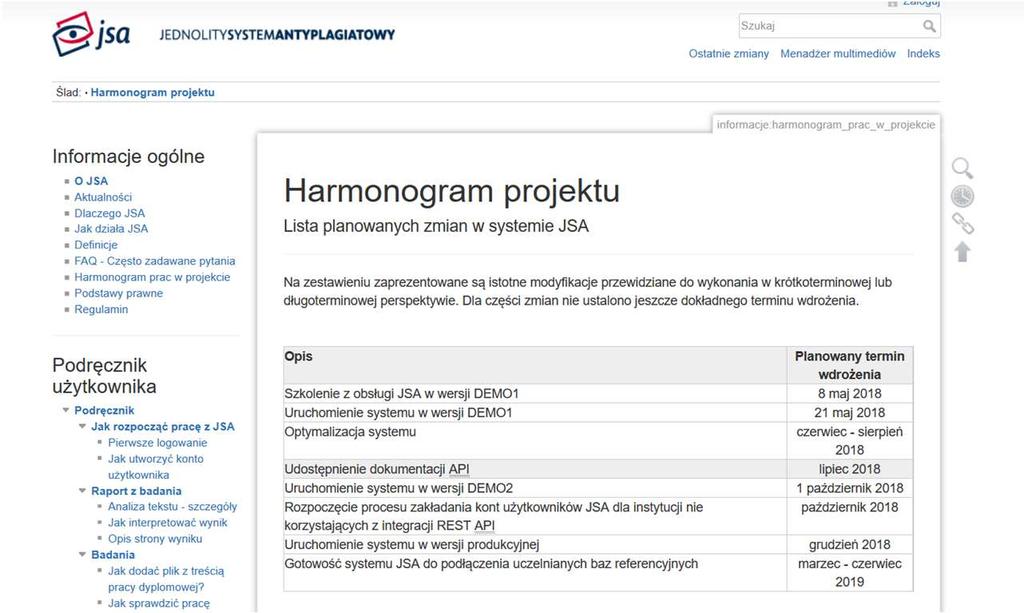Click Udostępnienie dokumentacji API cell

(x=536, y=469)
